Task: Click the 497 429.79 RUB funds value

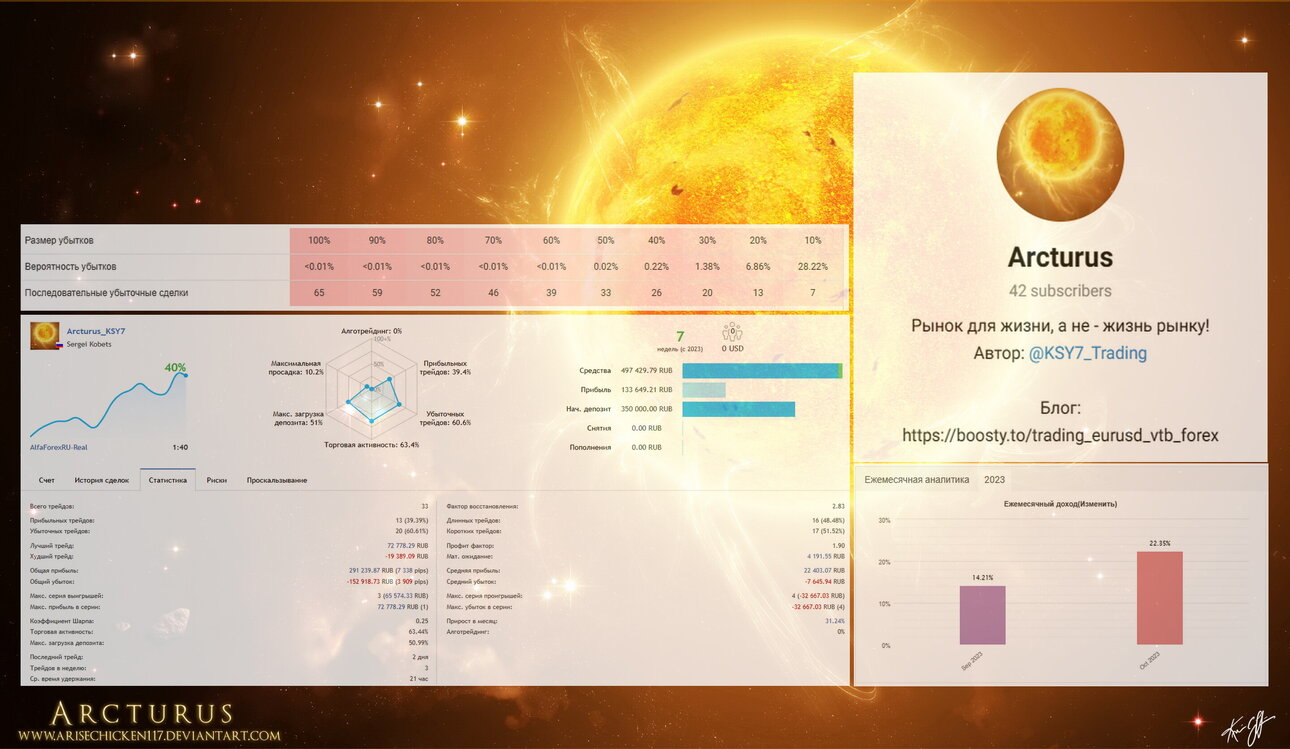Action: click(646, 371)
